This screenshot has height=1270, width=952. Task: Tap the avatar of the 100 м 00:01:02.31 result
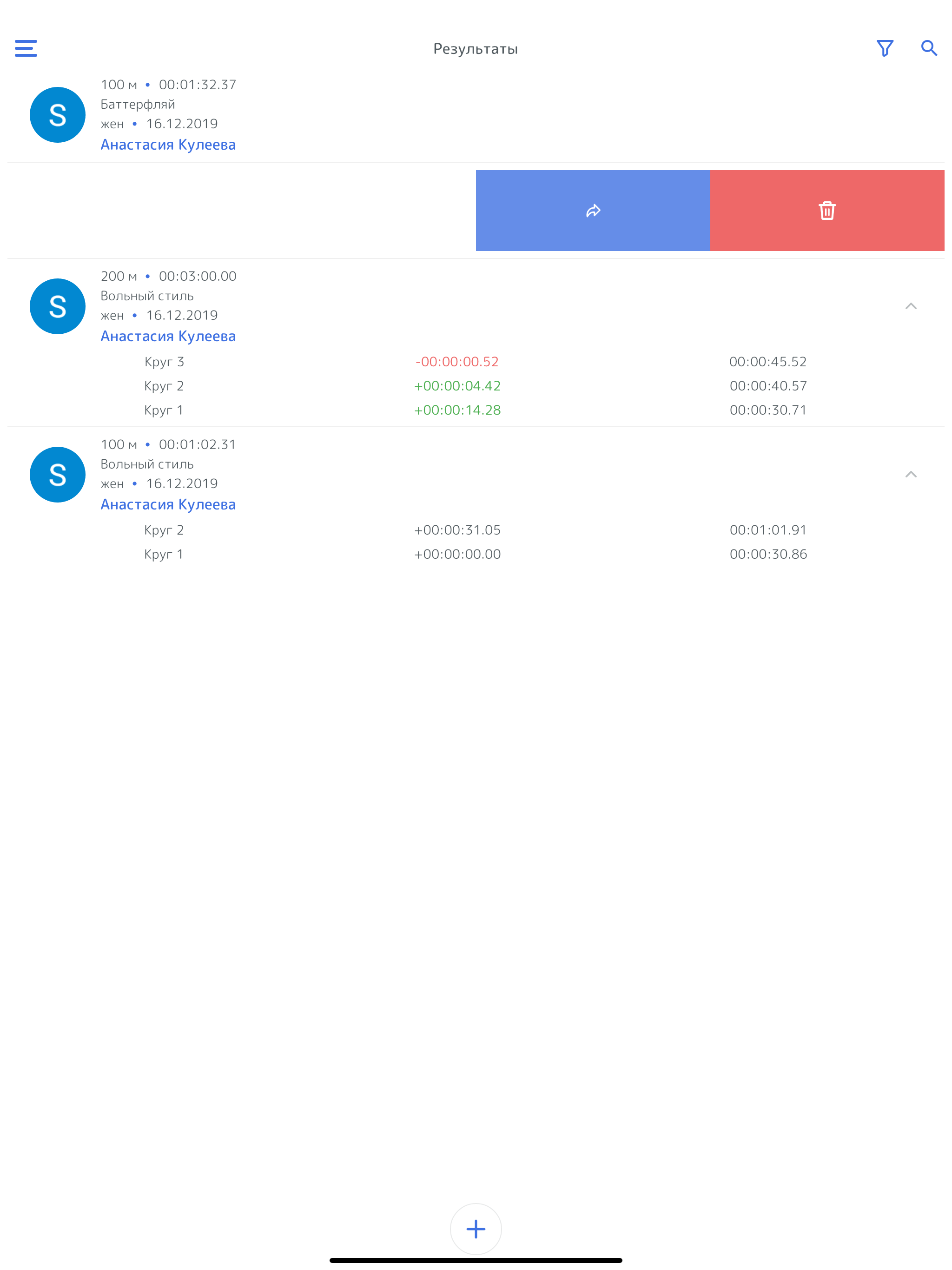click(x=58, y=475)
